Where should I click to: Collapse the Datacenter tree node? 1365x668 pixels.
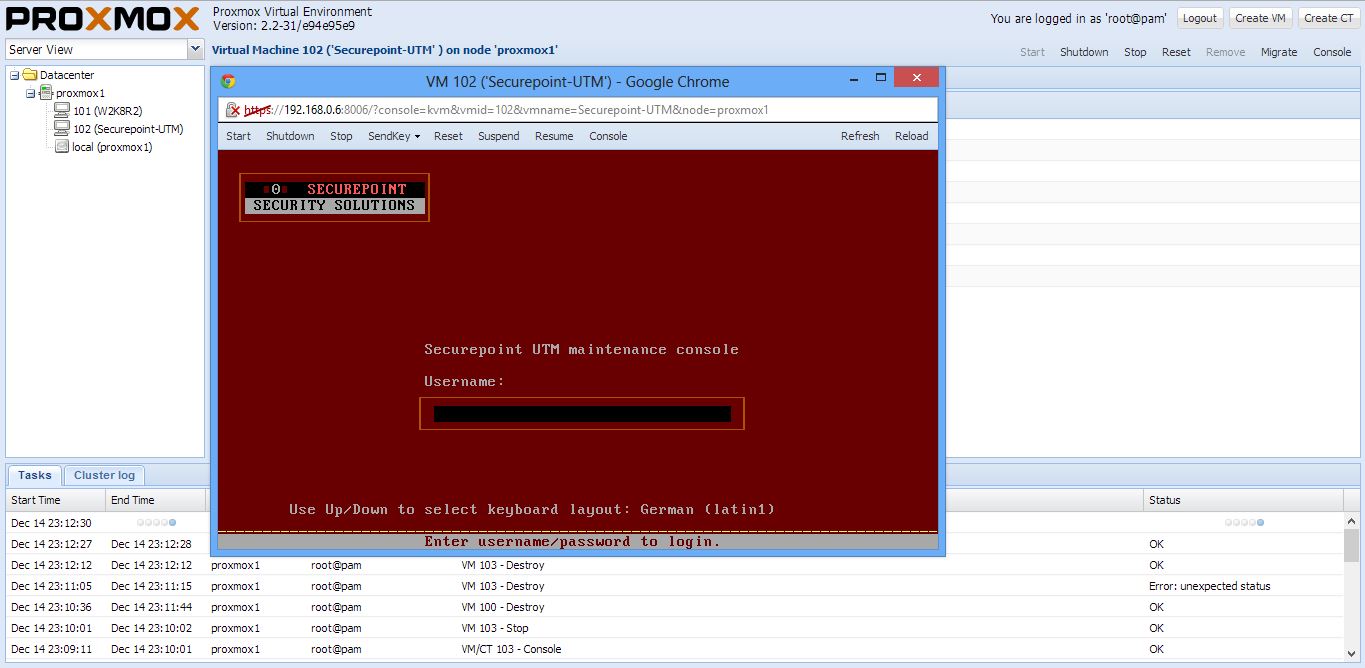[15, 75]
